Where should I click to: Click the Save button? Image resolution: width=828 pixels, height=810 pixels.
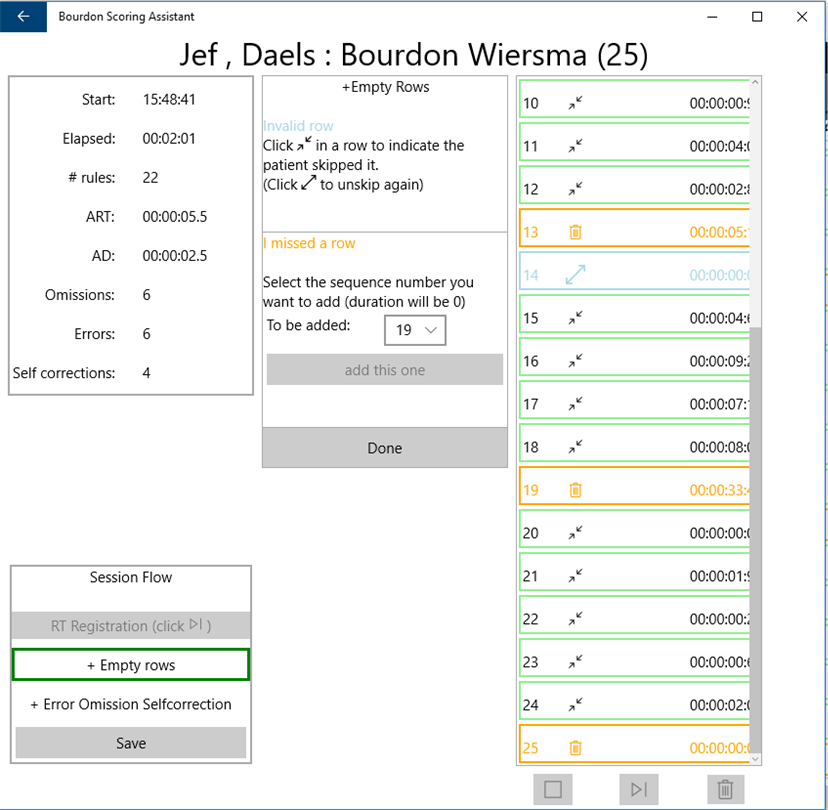coord(130,743)
